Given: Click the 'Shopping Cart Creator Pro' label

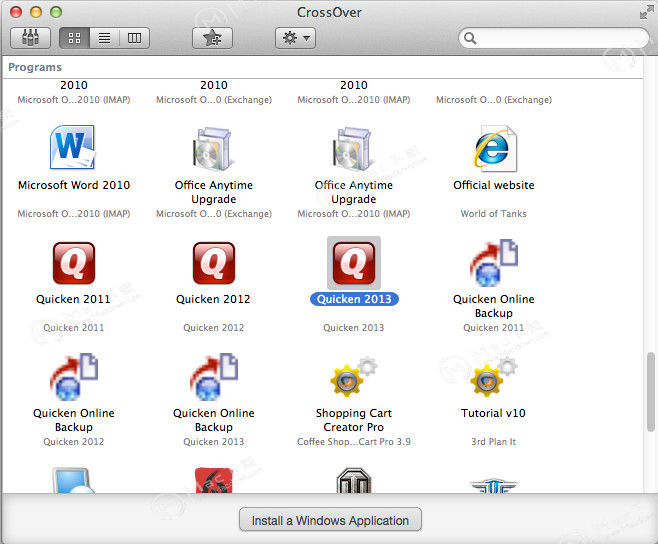Looking at the screenshot, I should (354, 420).
